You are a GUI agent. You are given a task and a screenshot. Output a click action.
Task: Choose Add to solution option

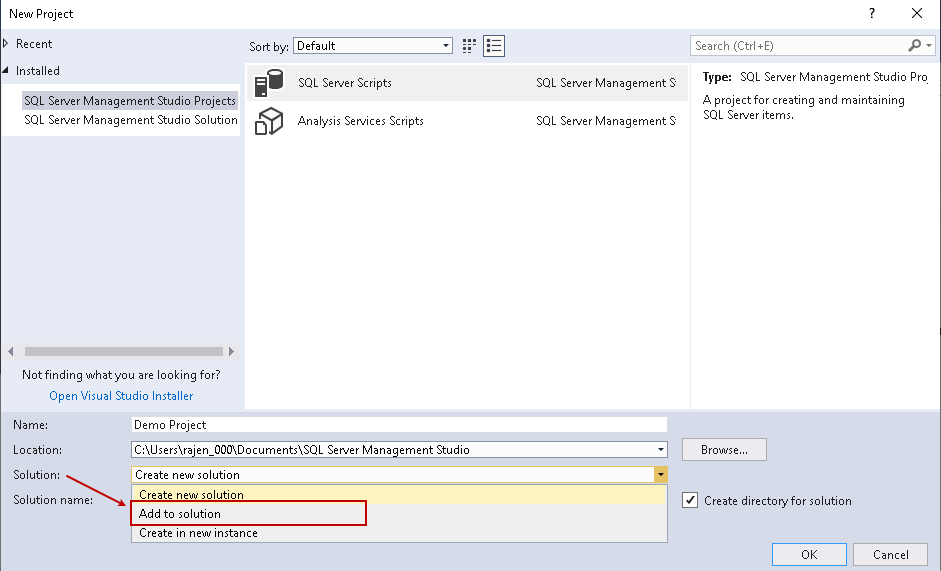pyautogui.click(x=180, y=514)
